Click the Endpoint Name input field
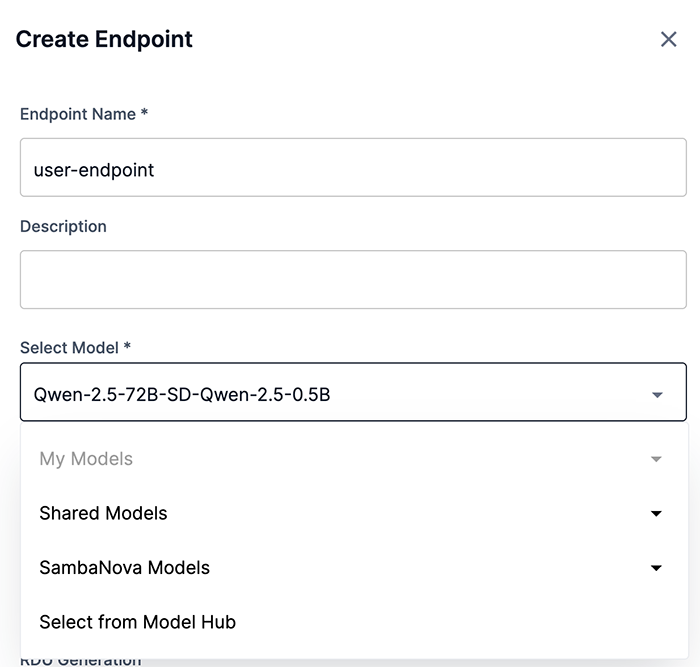 coord(353,168)
